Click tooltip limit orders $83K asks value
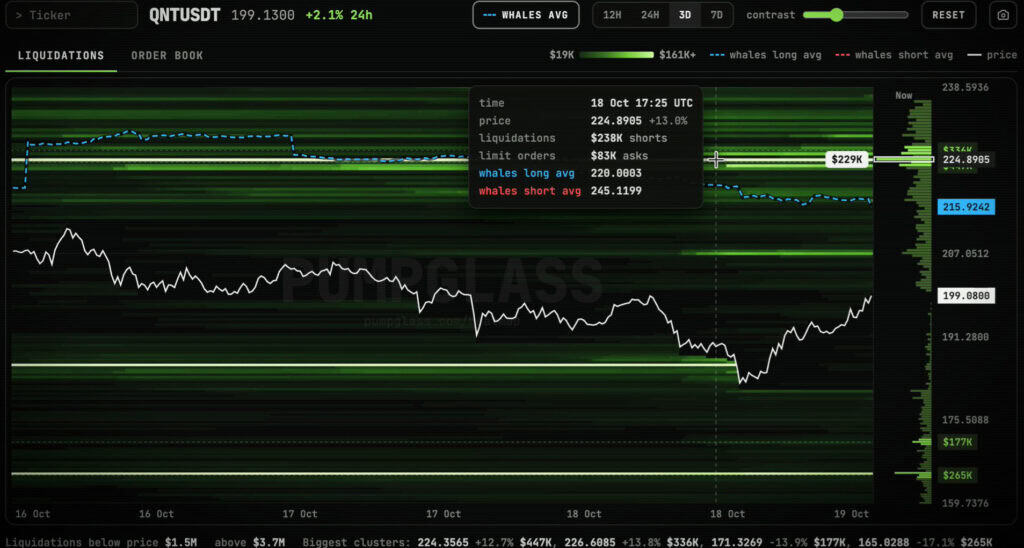Viewport: 1024px width, 548px height. tap(620, 156)
